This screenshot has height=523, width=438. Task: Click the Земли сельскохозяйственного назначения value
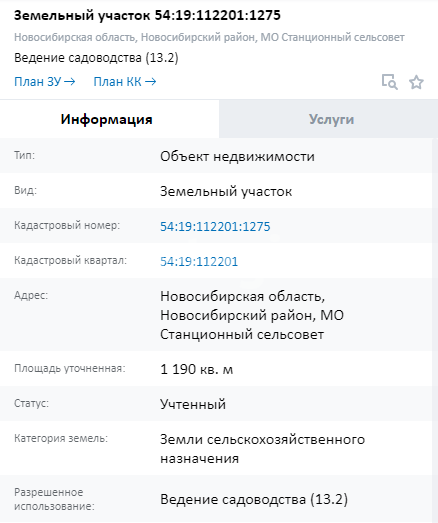pyautogui.click(x=262, y=449)
